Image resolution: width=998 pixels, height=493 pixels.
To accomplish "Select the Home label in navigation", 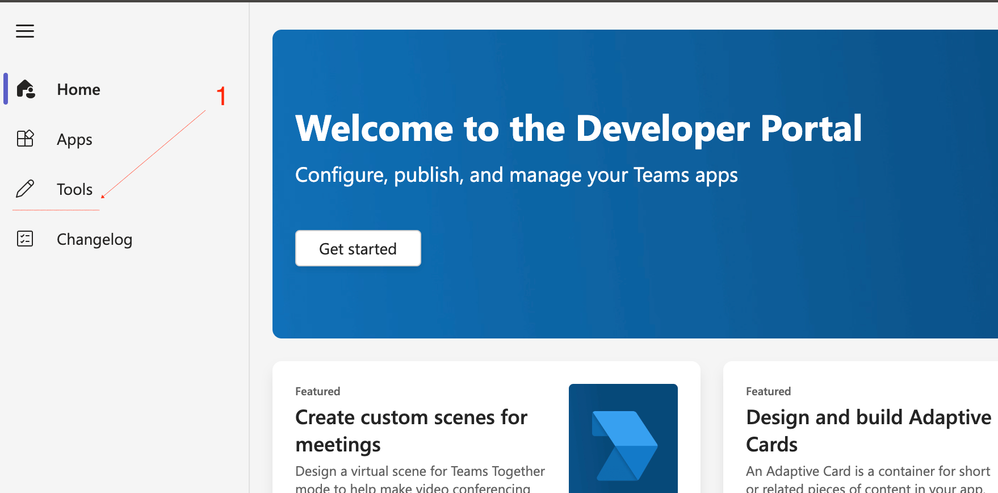I will 78,89.
